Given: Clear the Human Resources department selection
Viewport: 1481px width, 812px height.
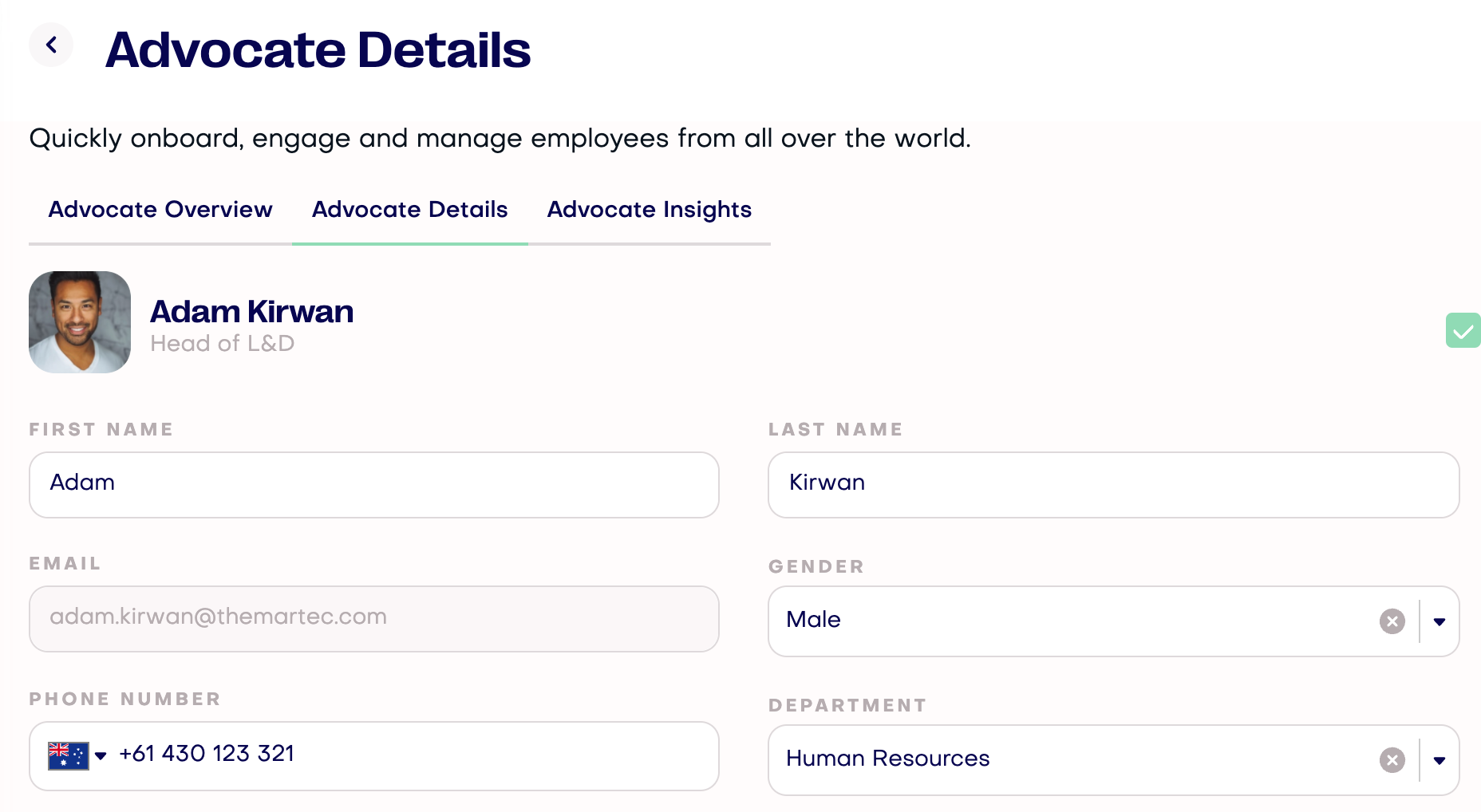Looking at the screenshot, I should (x=1392, y=760).
